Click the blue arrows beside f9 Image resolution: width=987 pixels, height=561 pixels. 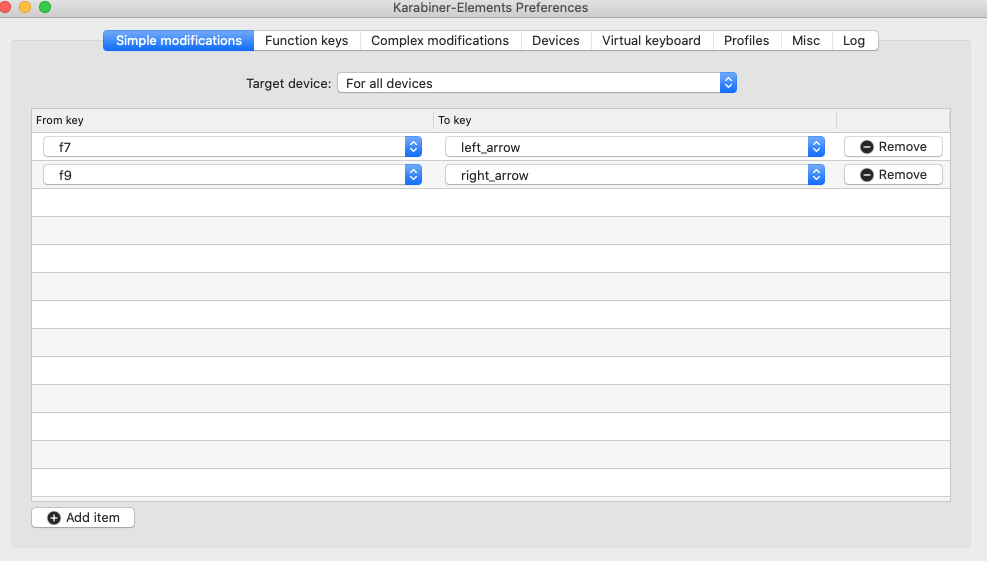tap(414, 175)
